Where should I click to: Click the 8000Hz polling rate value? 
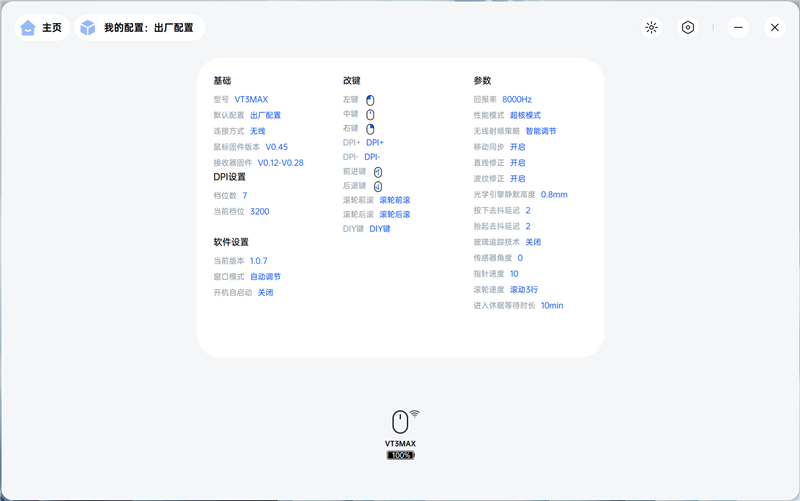[x=517, y=99]
